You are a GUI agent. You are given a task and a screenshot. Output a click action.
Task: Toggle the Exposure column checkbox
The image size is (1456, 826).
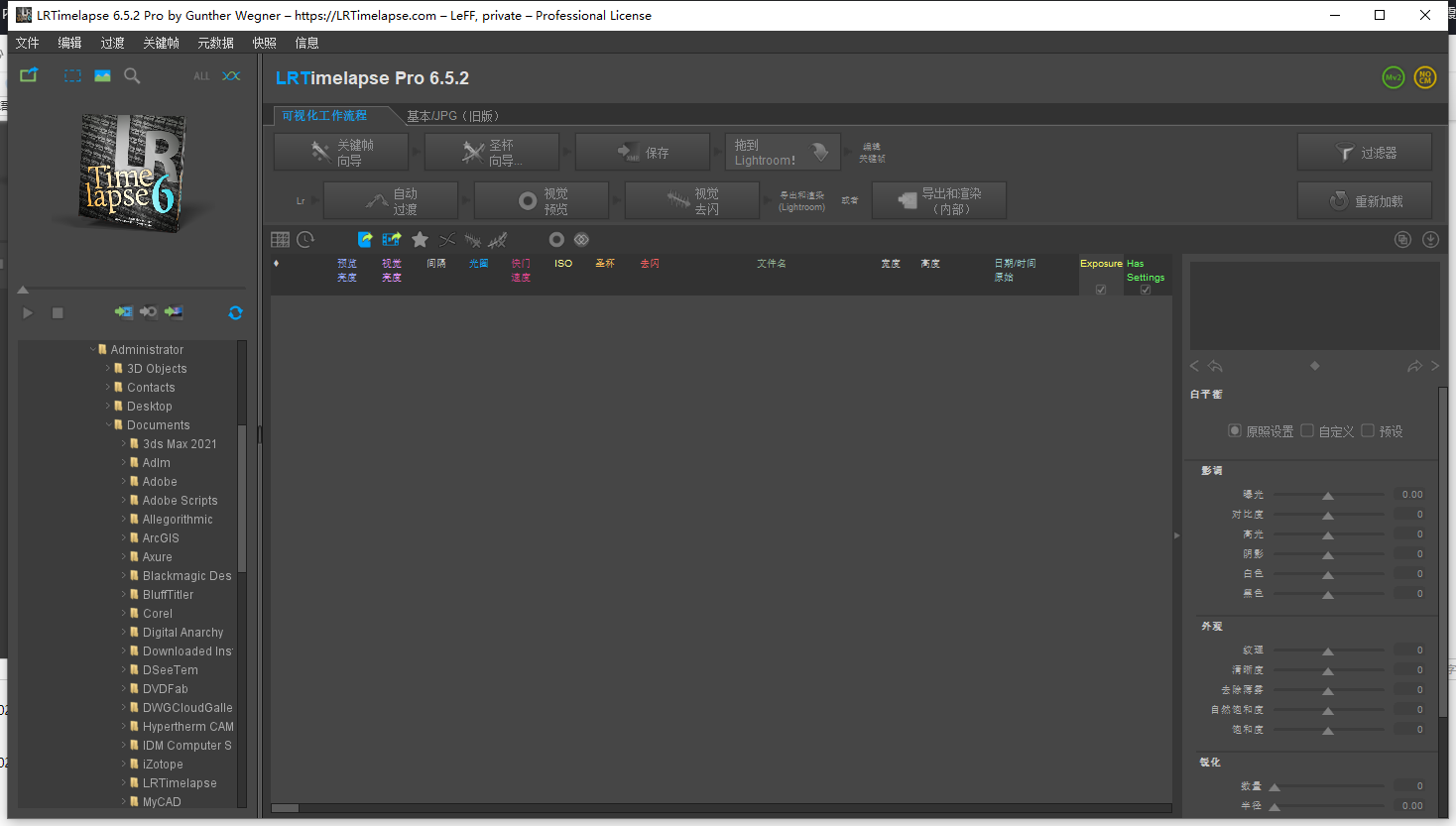pos(1101,290)
